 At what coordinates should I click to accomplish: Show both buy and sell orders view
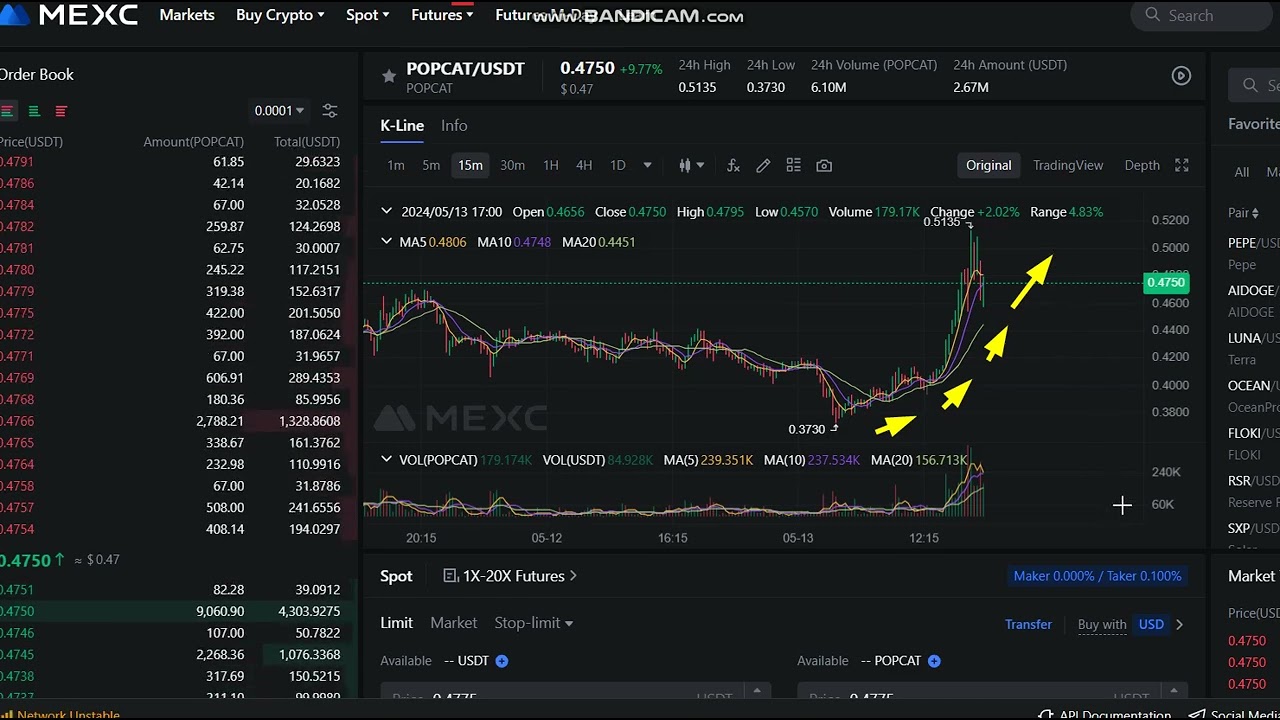[7, 111]
